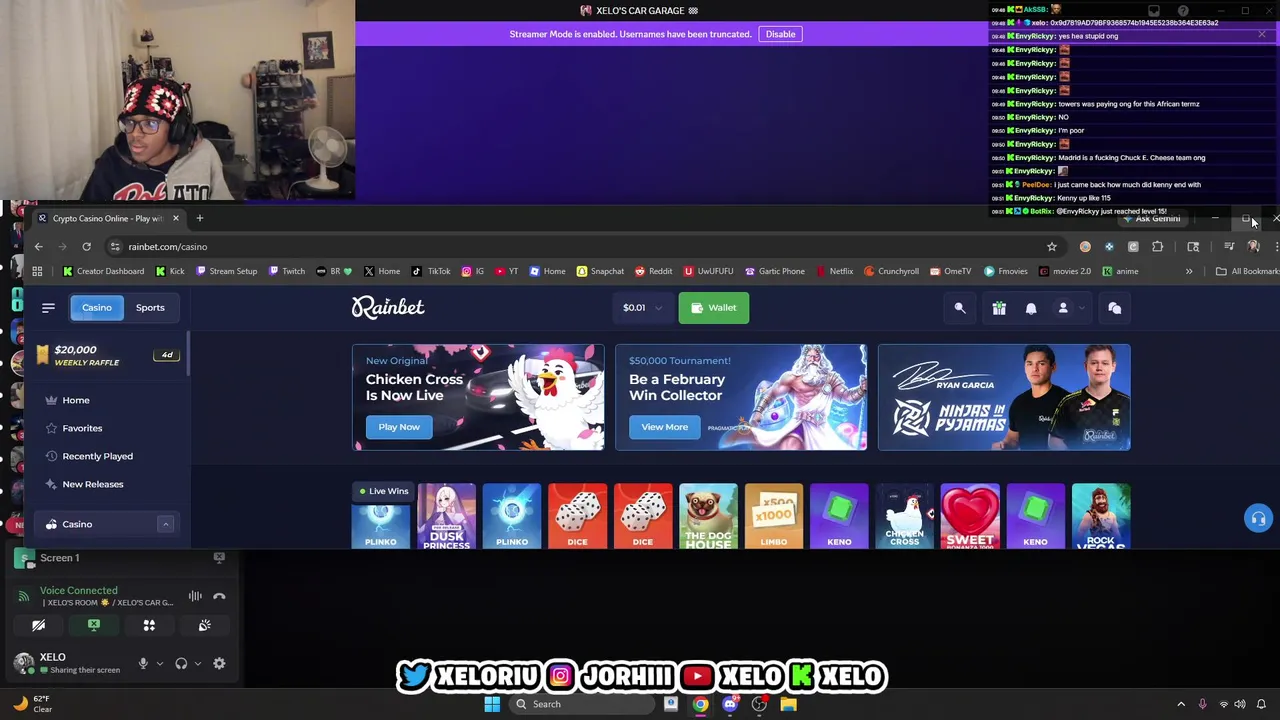Open the Ryan Garcia Ninjas in Pyjamas banner

pyautogui.click(x=1004, y=397)
